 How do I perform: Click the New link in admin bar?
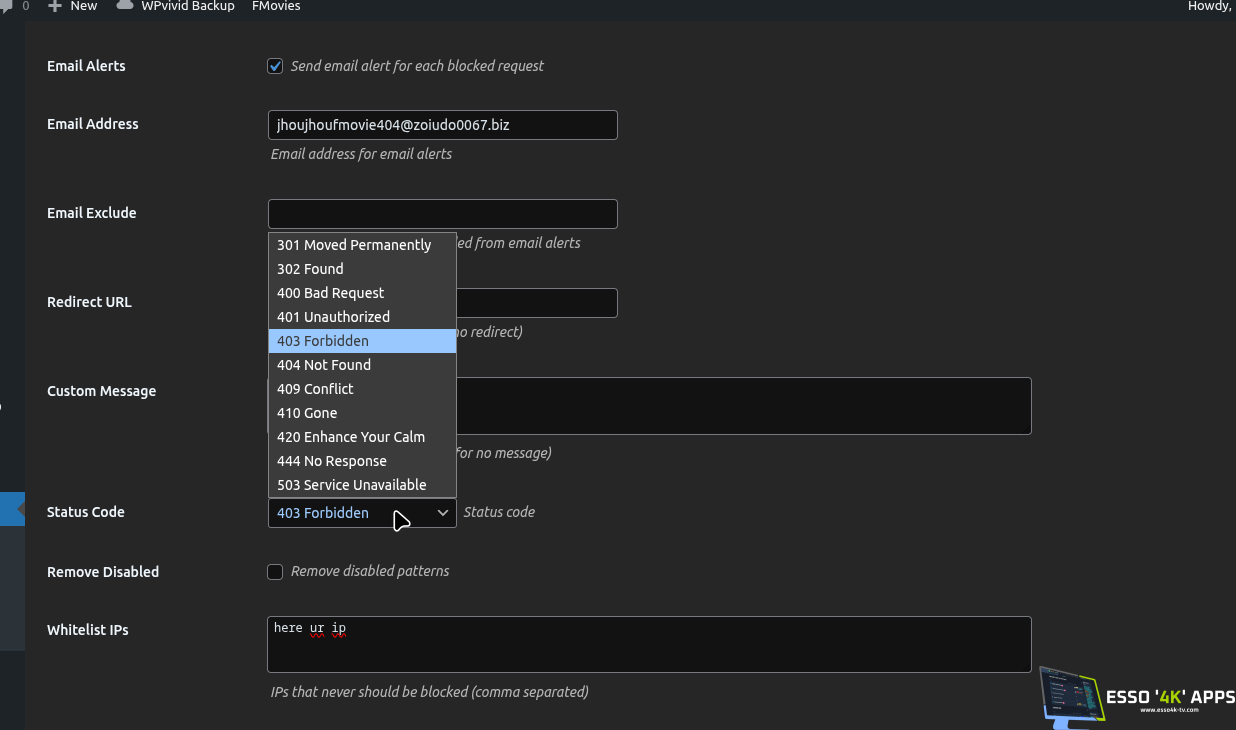coord(84,6)
